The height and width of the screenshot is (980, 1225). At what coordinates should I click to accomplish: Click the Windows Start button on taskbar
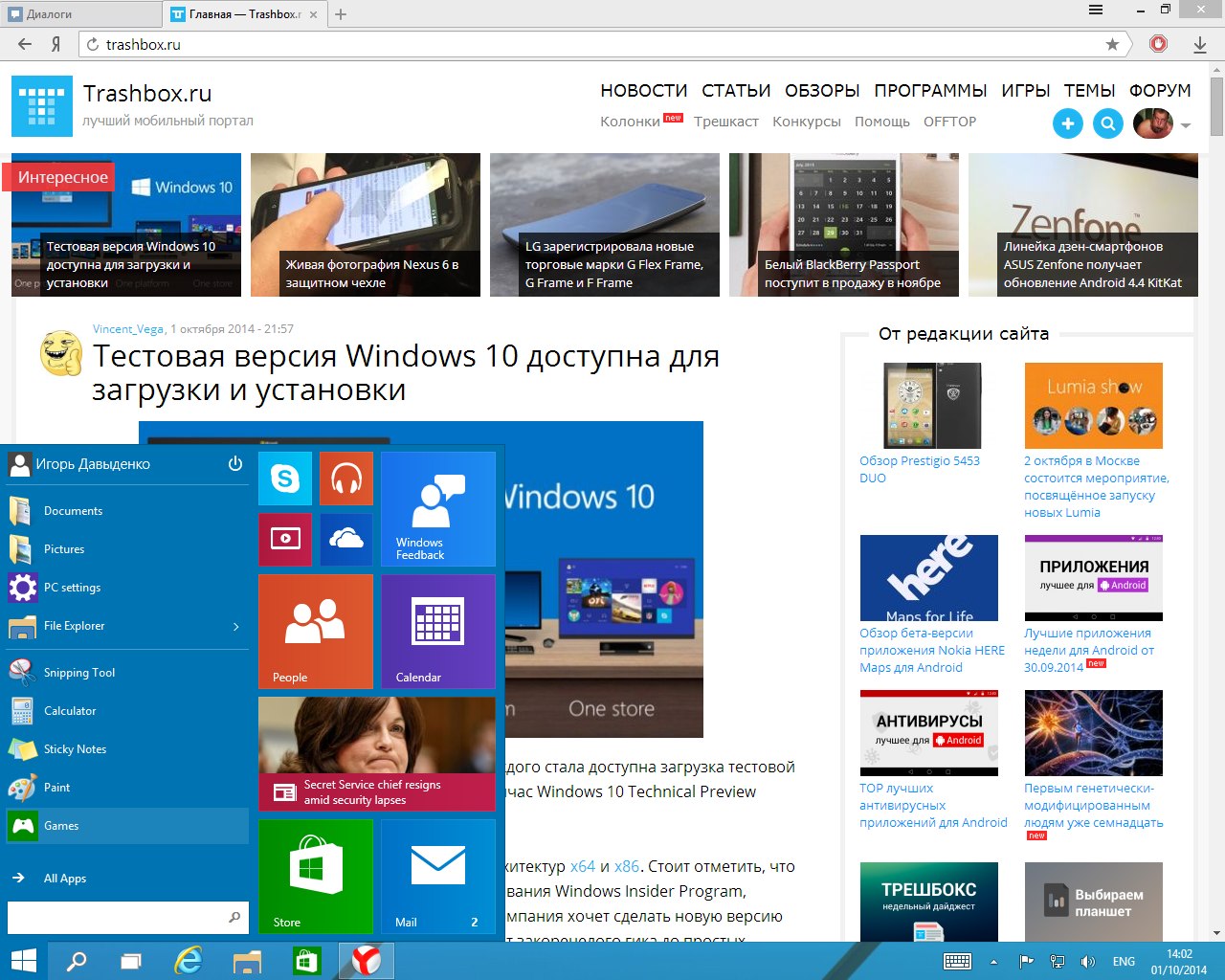click(x=23, y=961)
